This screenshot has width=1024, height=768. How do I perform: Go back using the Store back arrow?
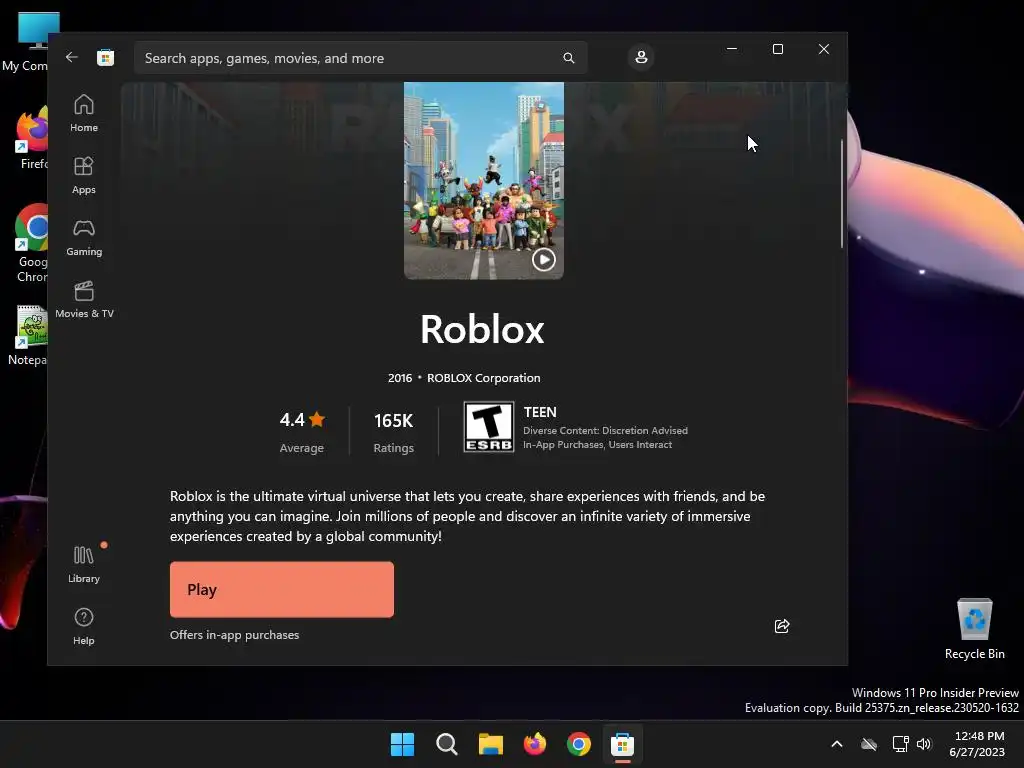click(x=72, y=57)
